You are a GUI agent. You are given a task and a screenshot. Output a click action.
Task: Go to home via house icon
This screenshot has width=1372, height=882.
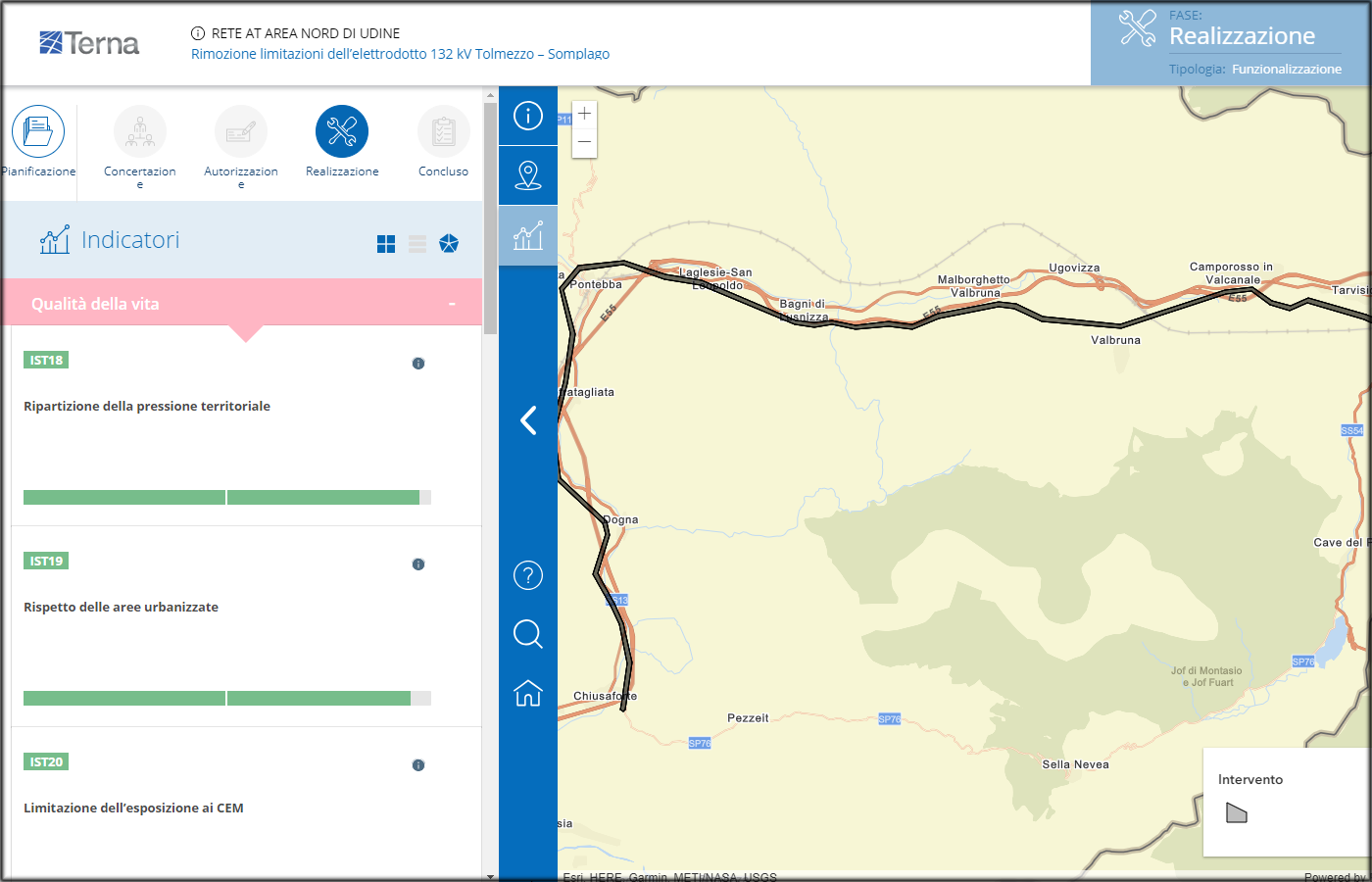pos(528,693)
